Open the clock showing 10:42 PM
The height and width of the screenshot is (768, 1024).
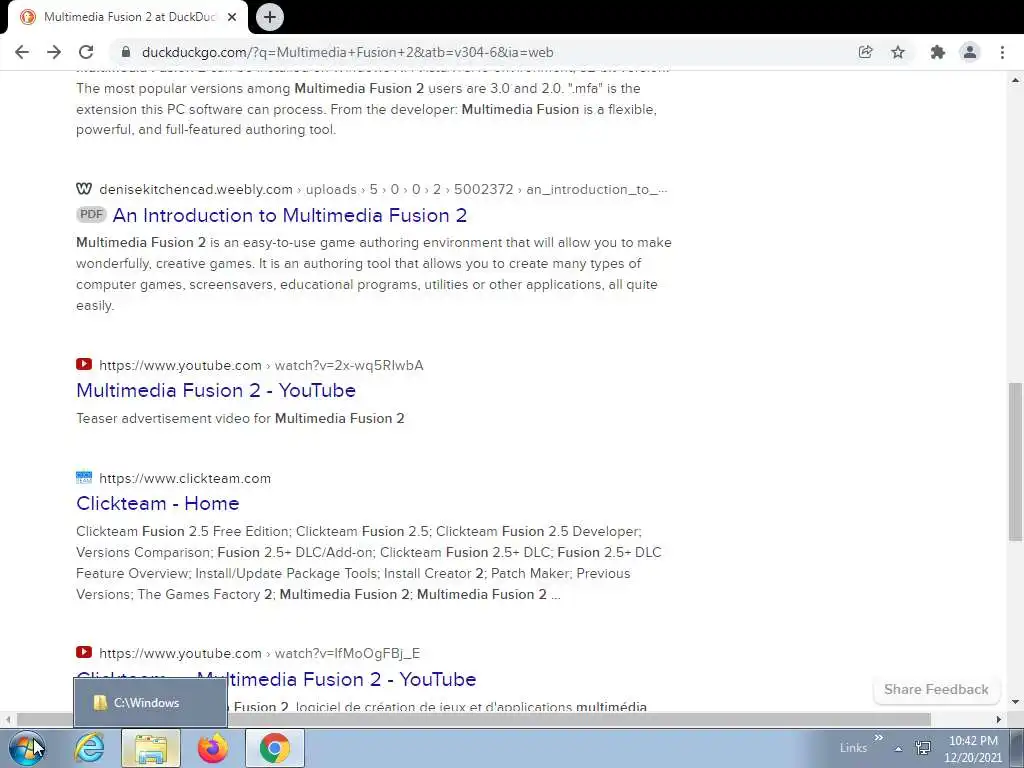[x=973, y=749]
